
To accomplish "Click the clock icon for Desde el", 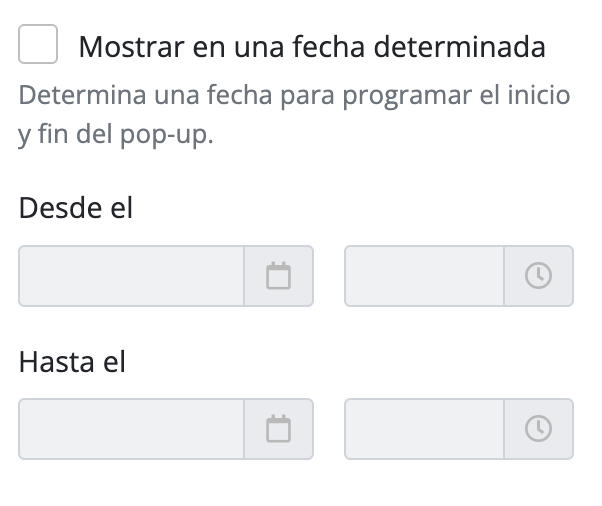I will tap(538, 276).
